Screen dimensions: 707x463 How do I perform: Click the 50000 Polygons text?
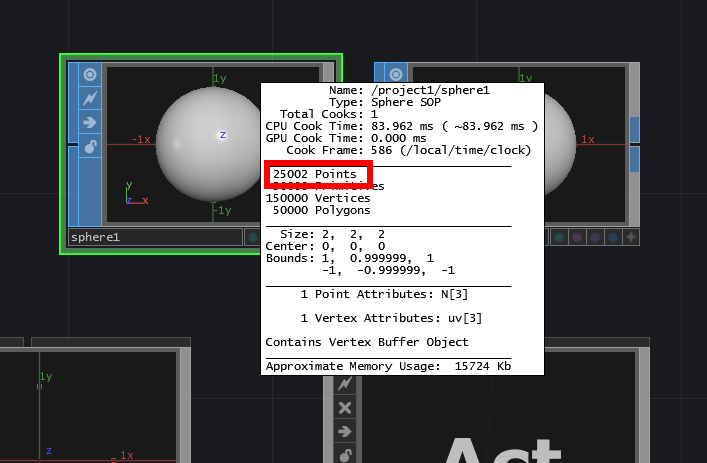pos(321,210)
